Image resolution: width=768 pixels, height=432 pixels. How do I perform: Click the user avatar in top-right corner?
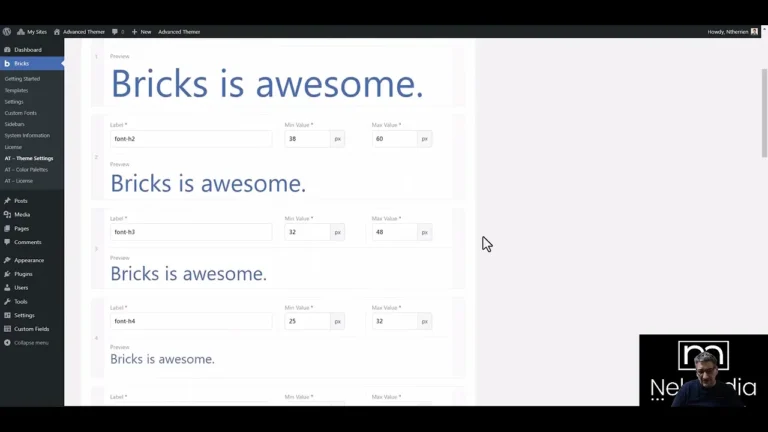click(754, 31)
